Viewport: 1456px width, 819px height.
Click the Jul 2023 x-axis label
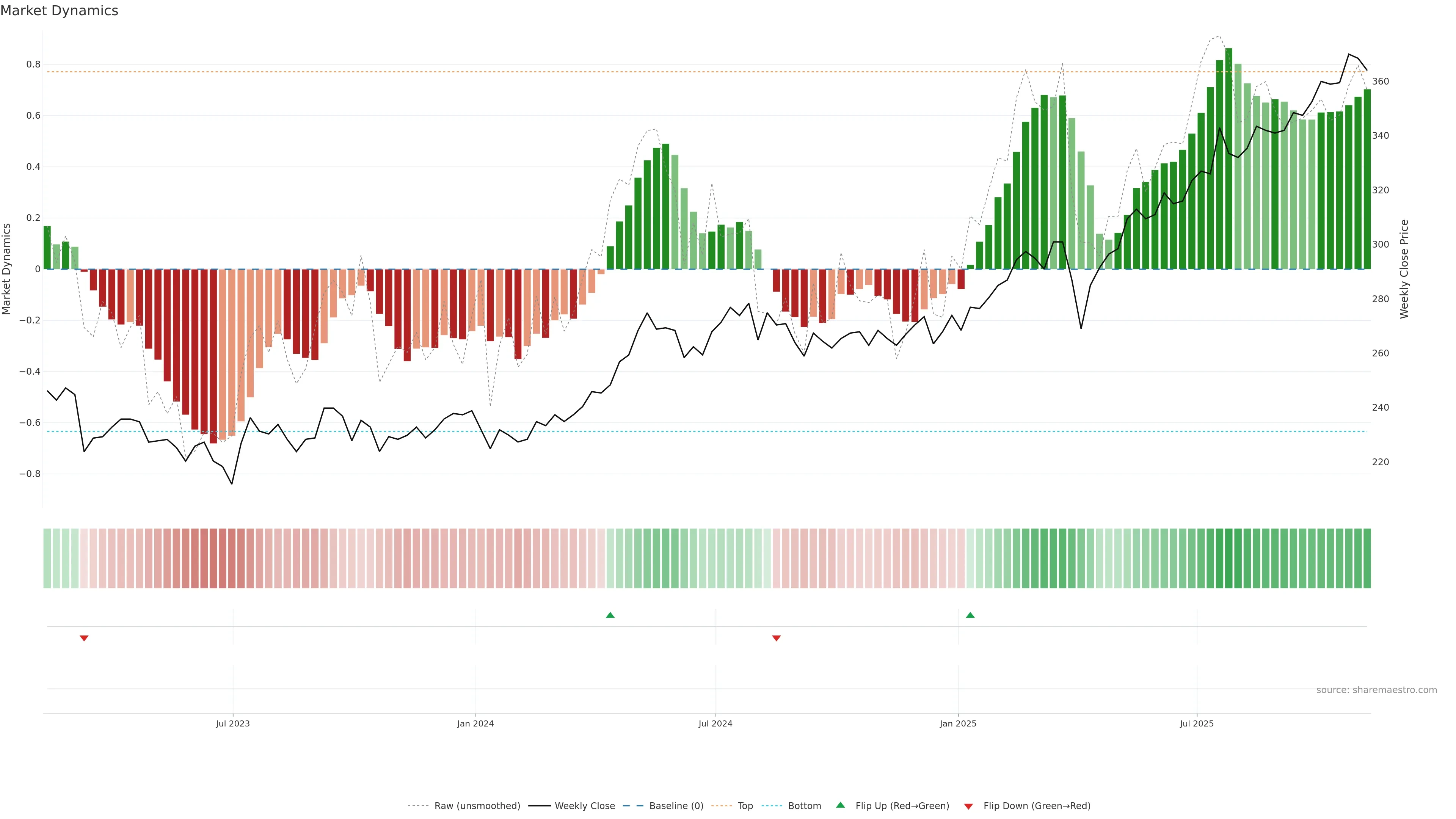pos(232,723)
